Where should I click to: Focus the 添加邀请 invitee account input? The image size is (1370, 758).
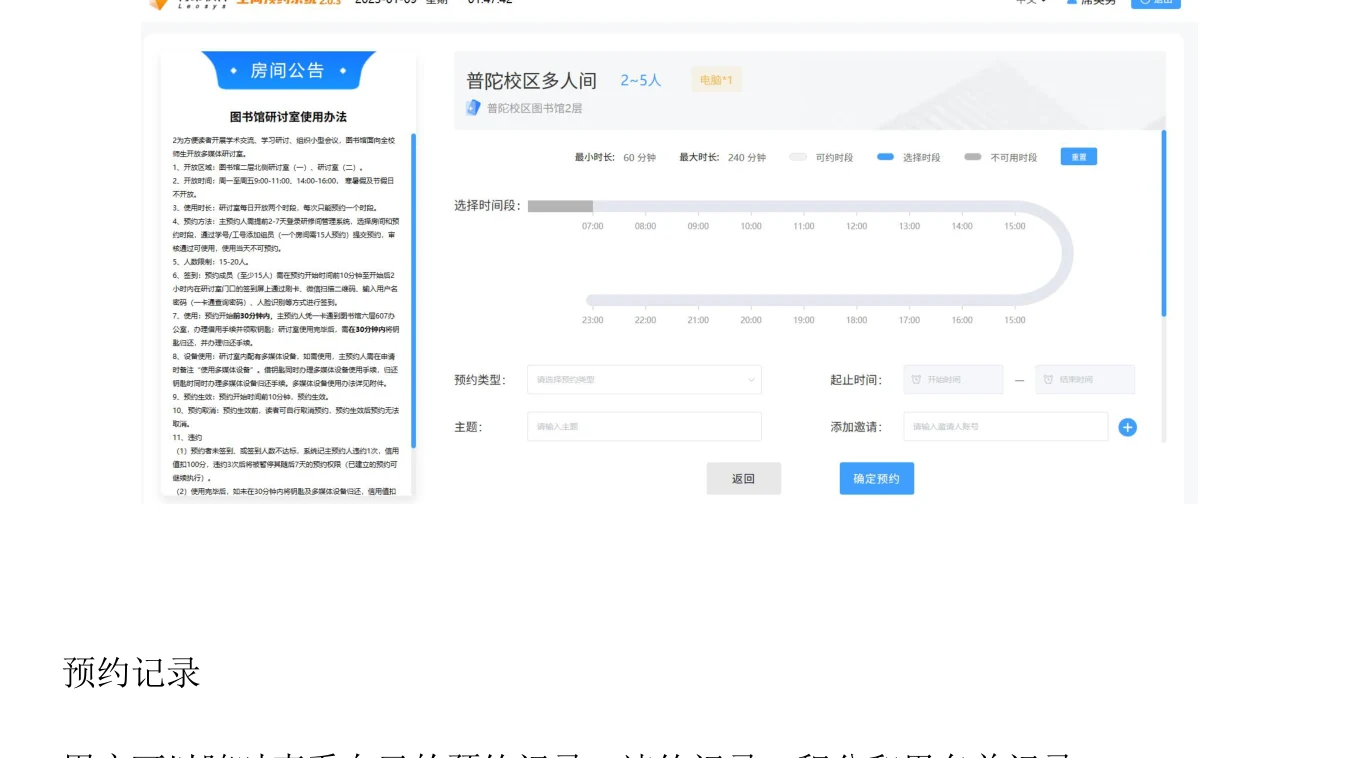(x=1005, y=427)
